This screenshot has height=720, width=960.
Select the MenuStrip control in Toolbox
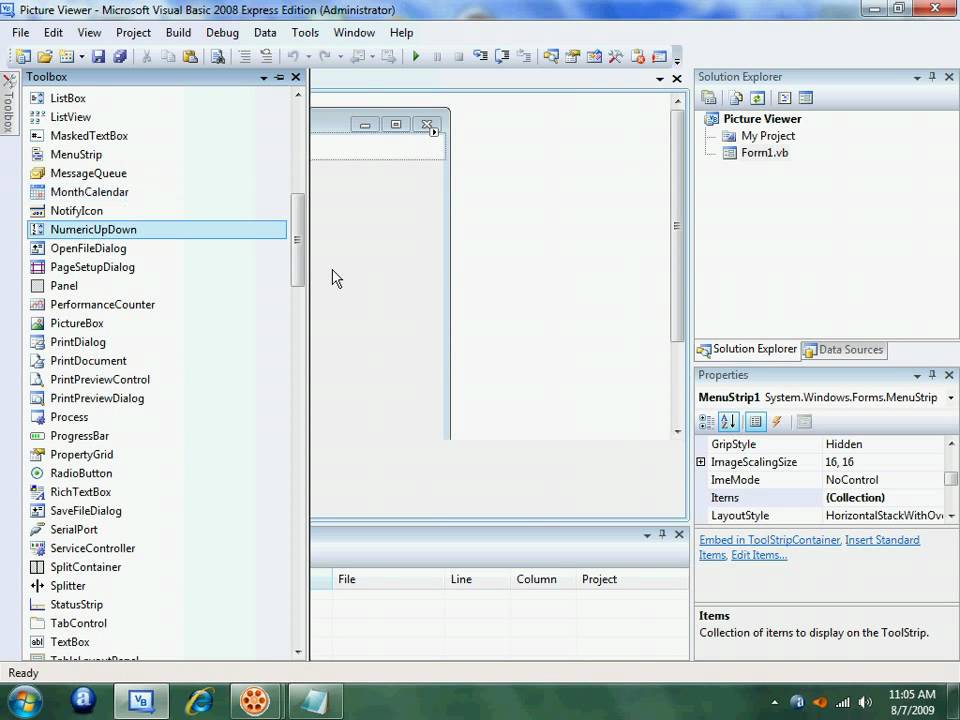(x=157, y=154)
